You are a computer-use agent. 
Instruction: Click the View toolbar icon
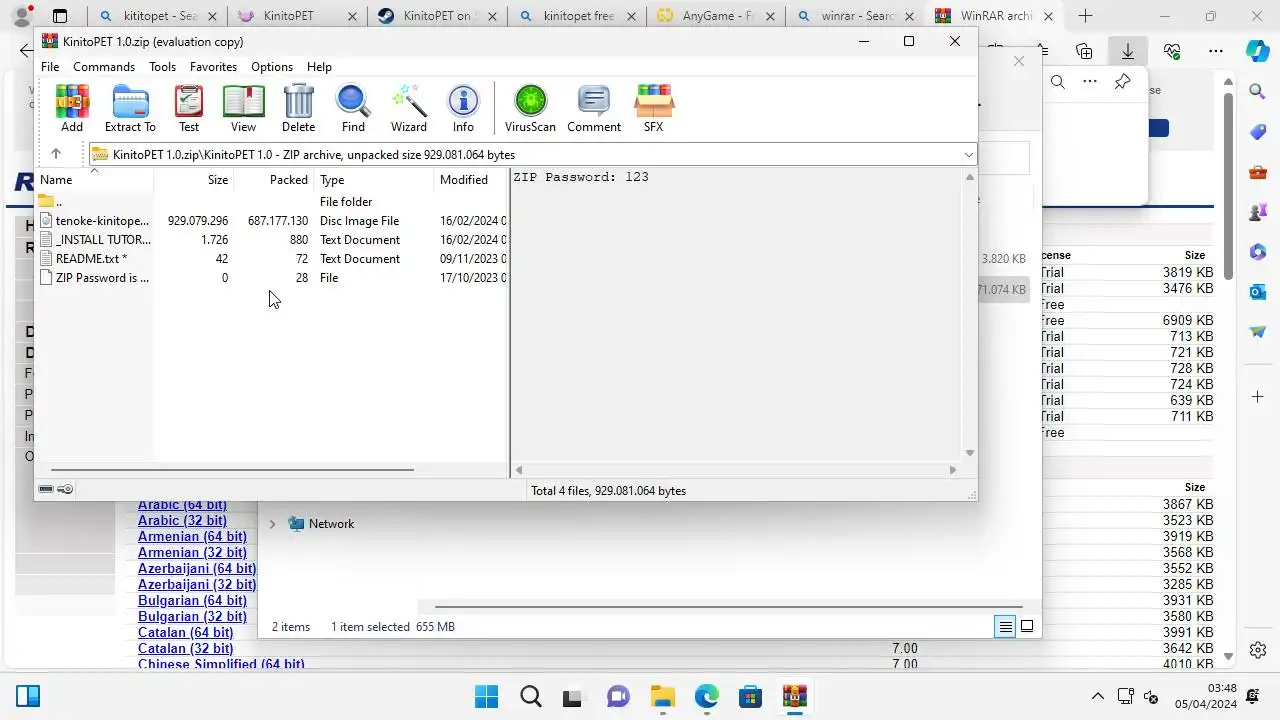243,108
